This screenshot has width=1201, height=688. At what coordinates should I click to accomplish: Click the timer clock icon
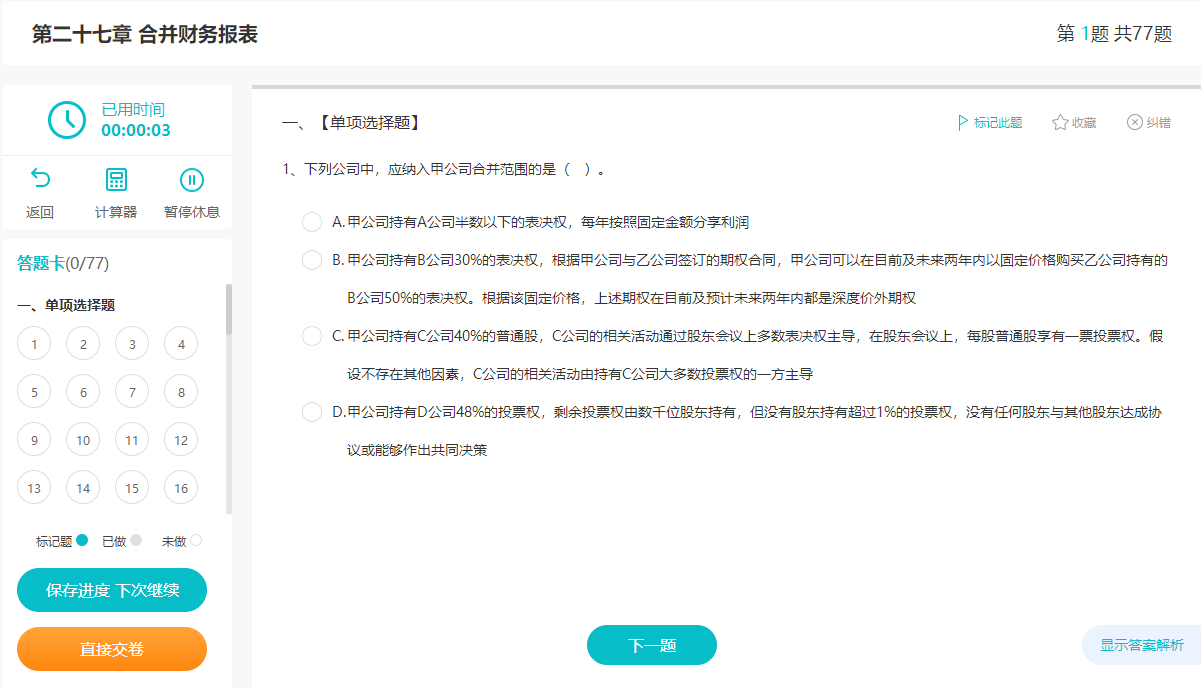[x=66, y=119]
